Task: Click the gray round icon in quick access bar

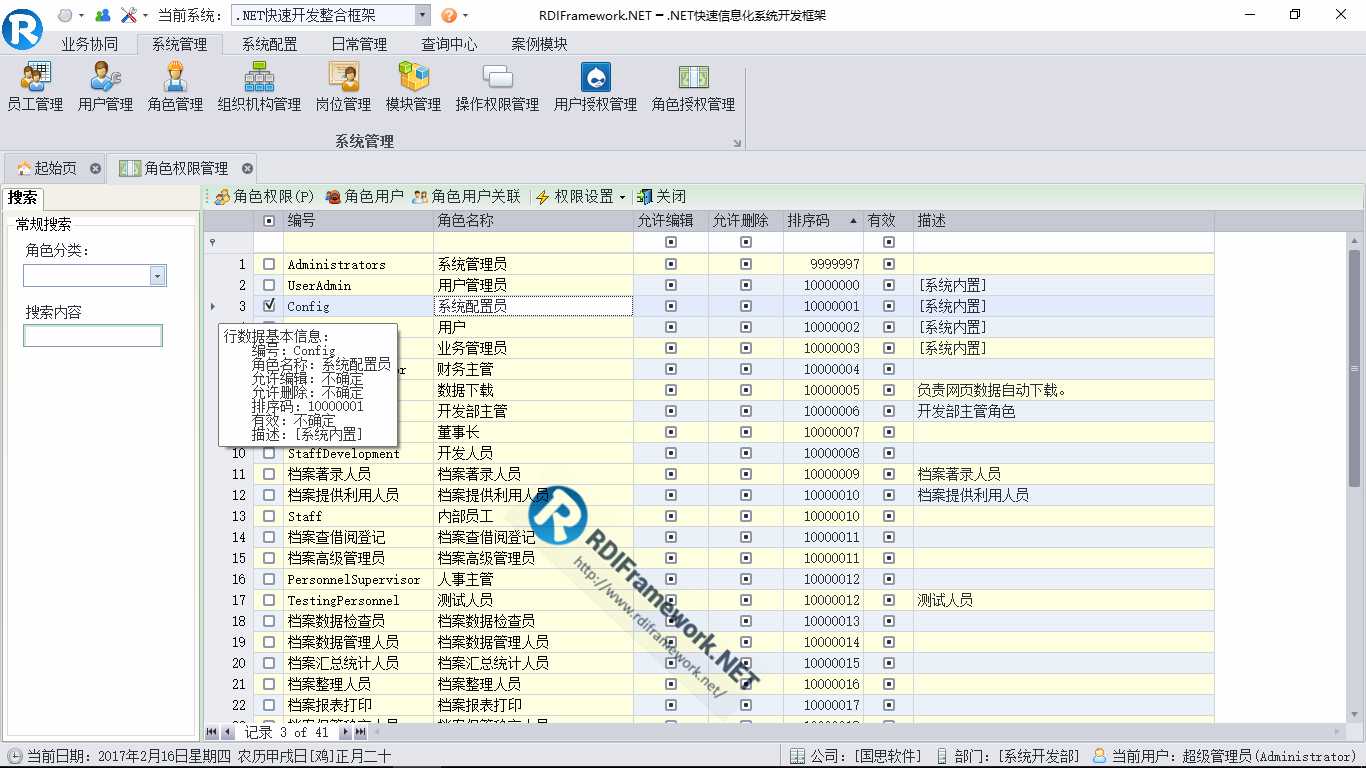Action: click(65, 15)
